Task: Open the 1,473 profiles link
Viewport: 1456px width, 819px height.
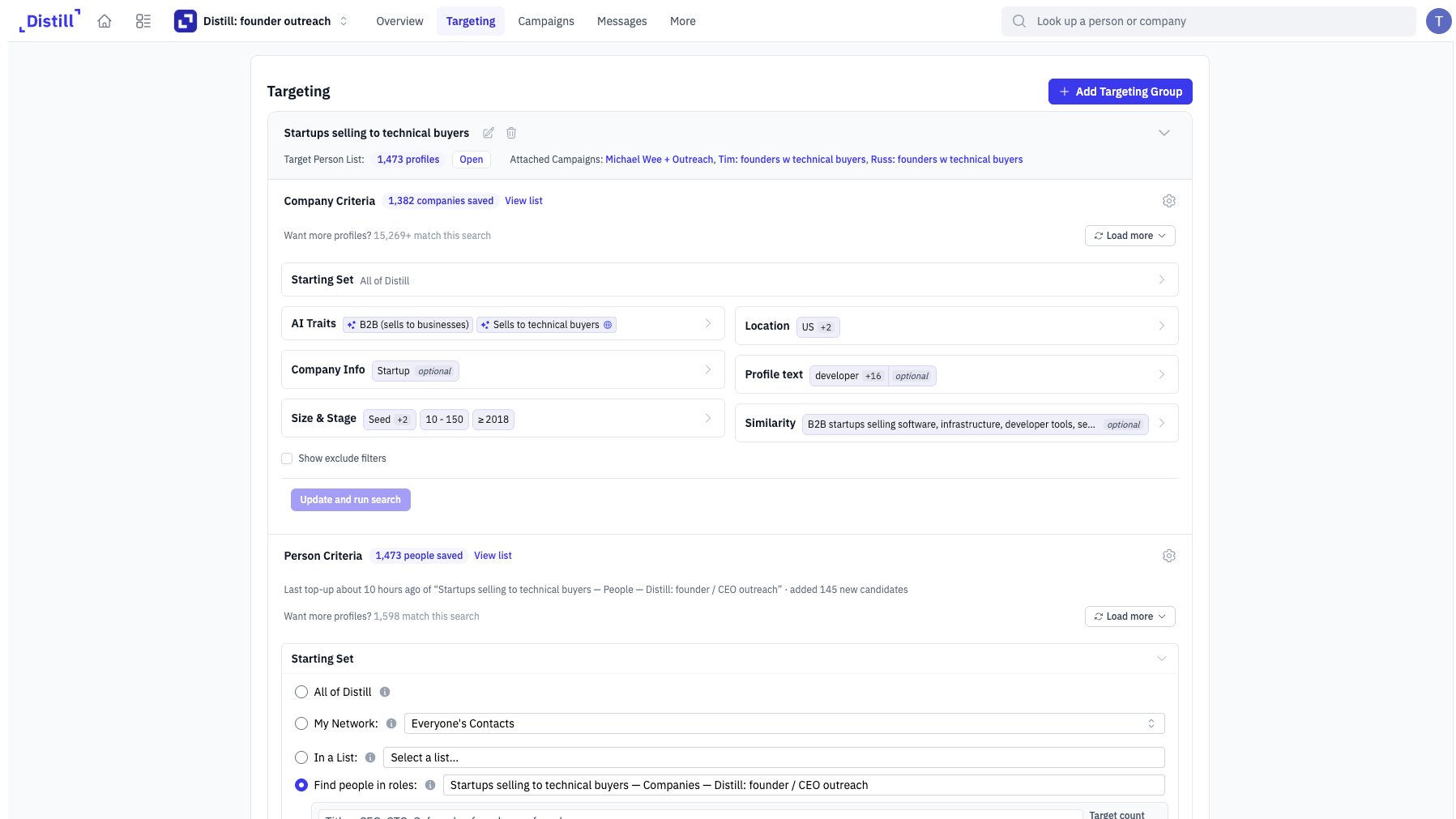Action: 408,160
